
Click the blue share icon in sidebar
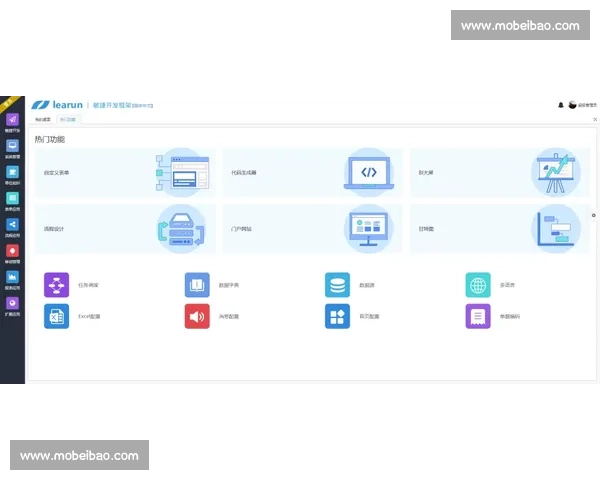point(12,225)
